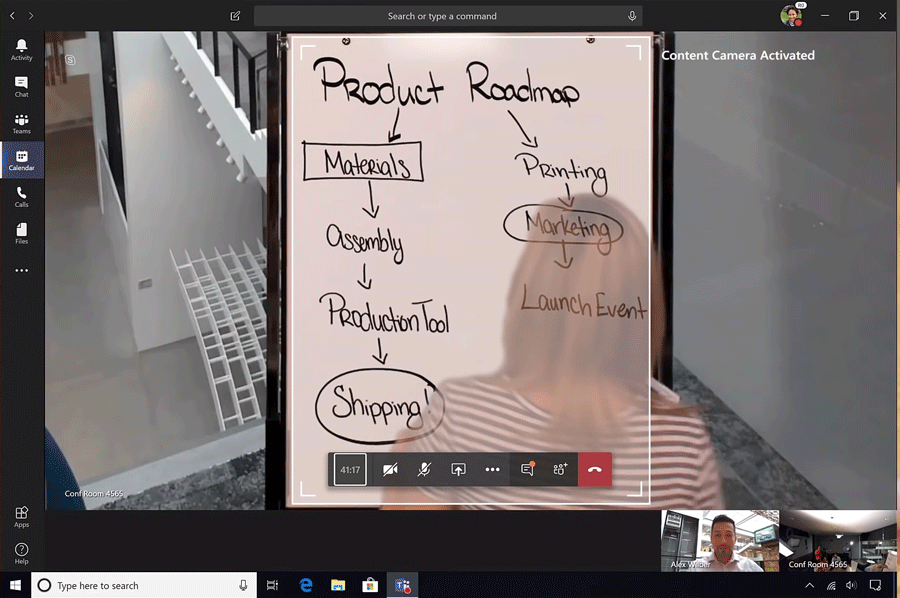The image size is (900, 598).
Task: Open File Explorer from the taskbar
Action: tap(338, 585)
